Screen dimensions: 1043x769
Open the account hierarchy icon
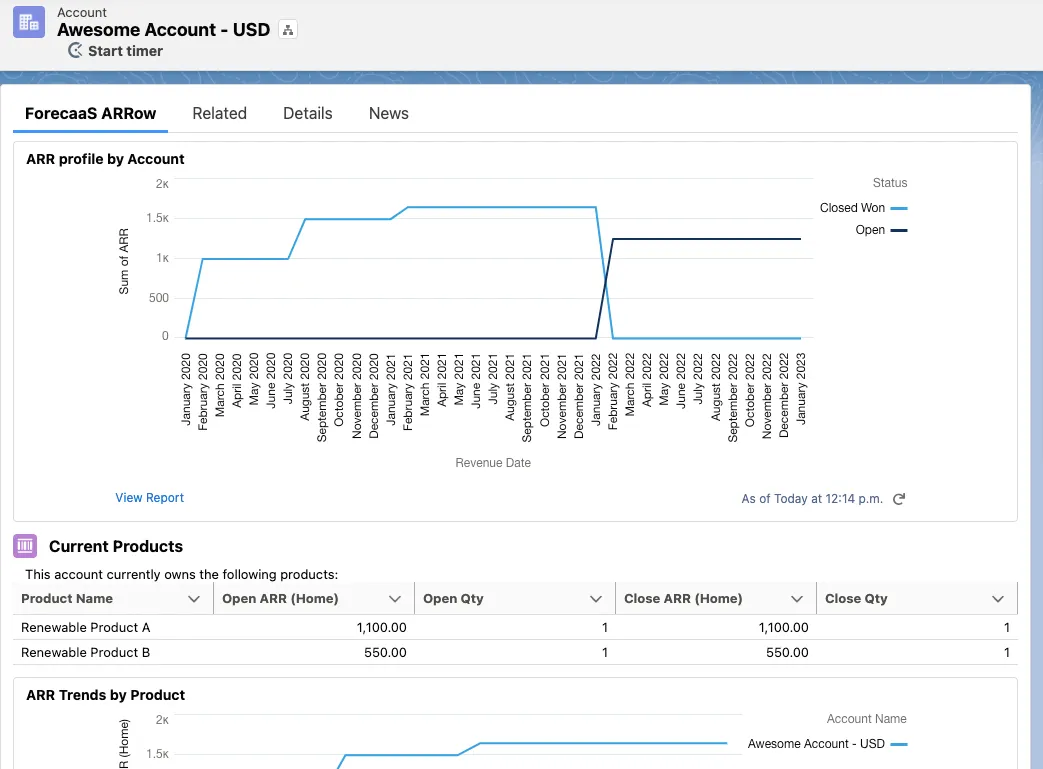[x=288, y=30]
